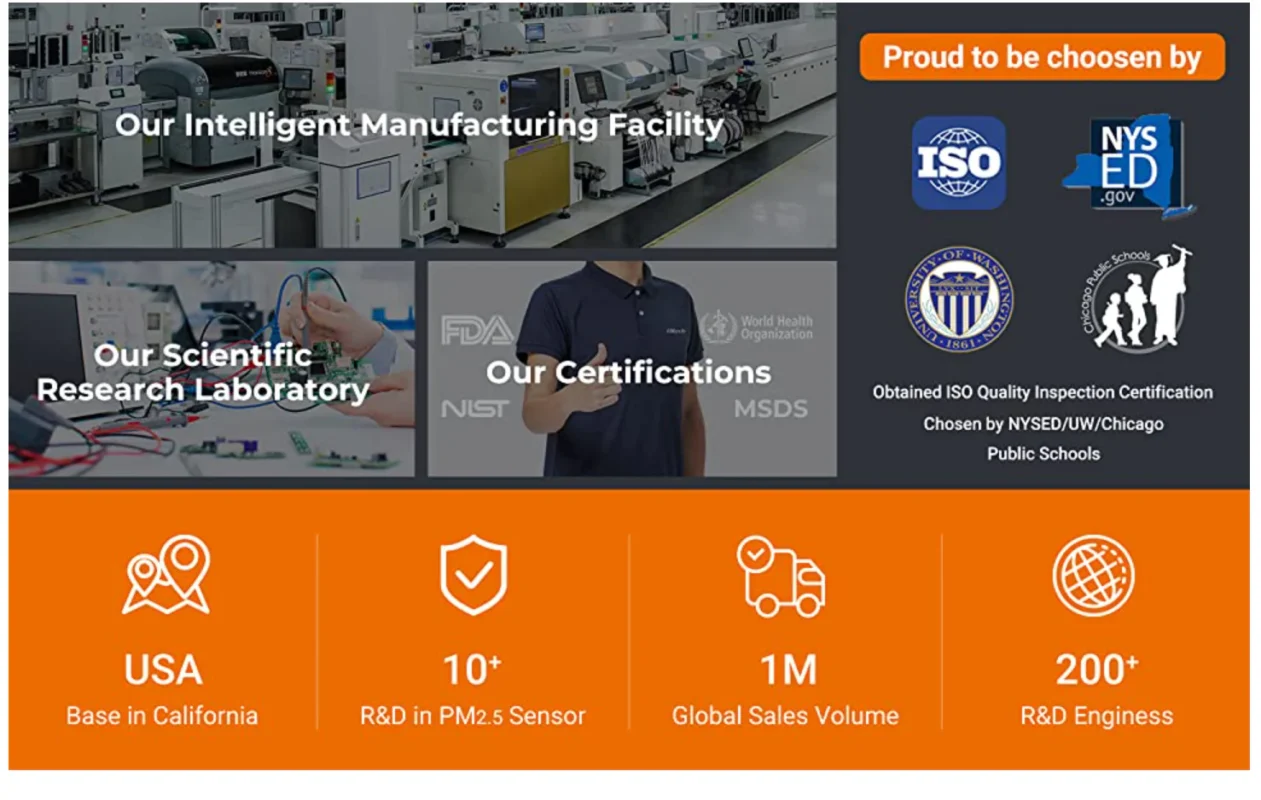Click the NYSED.gov logo
The image size is (1261, 800).
(1128, 165)
